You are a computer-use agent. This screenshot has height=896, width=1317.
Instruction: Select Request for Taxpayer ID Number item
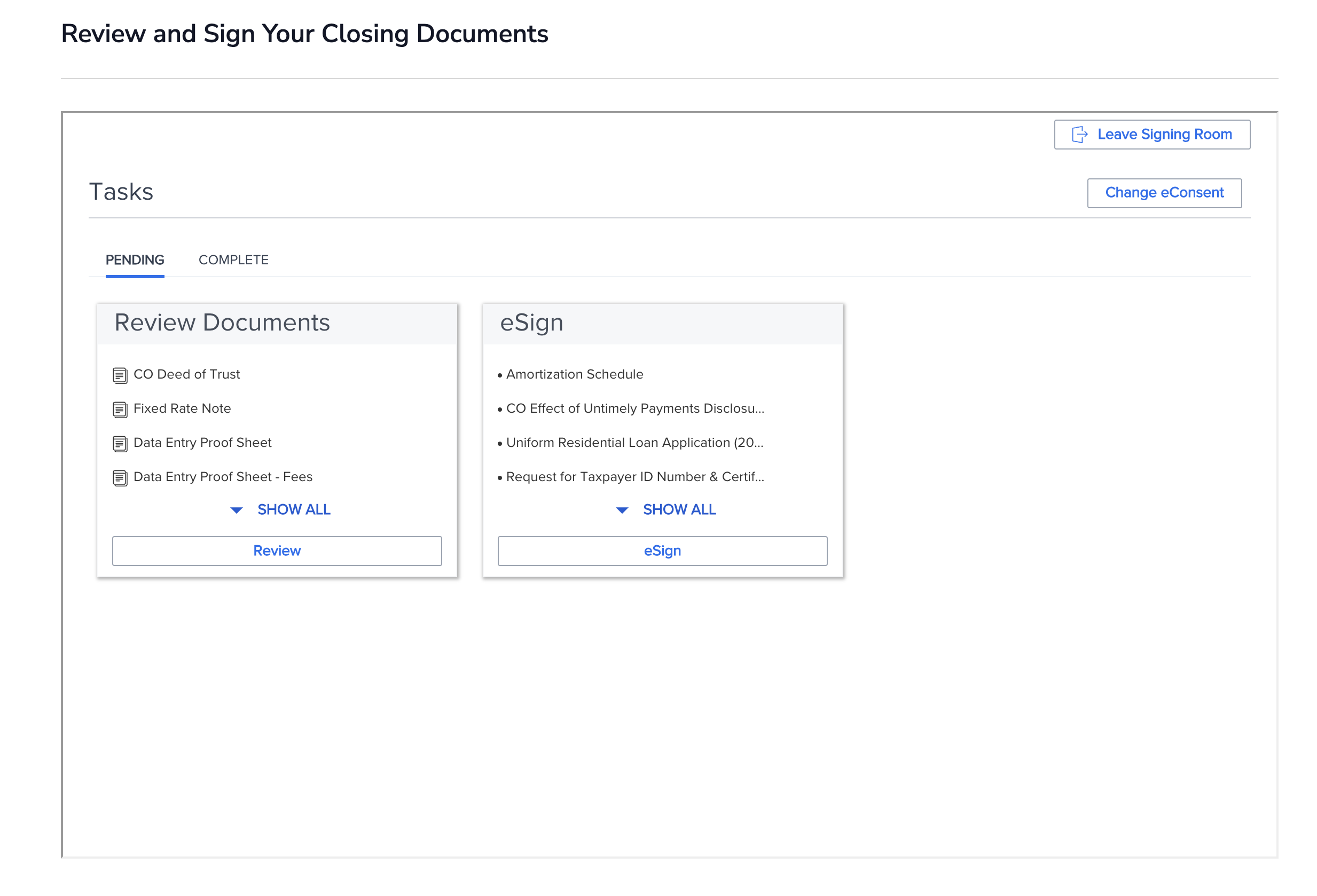coord(634,477)
